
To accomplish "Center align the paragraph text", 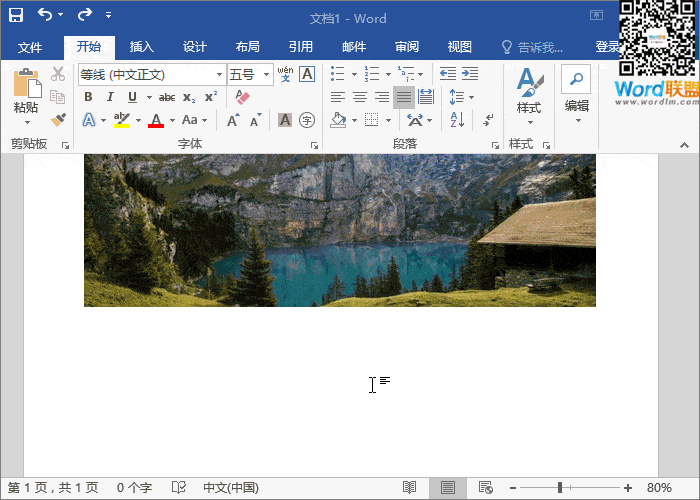I will click(x=360, y=97).
